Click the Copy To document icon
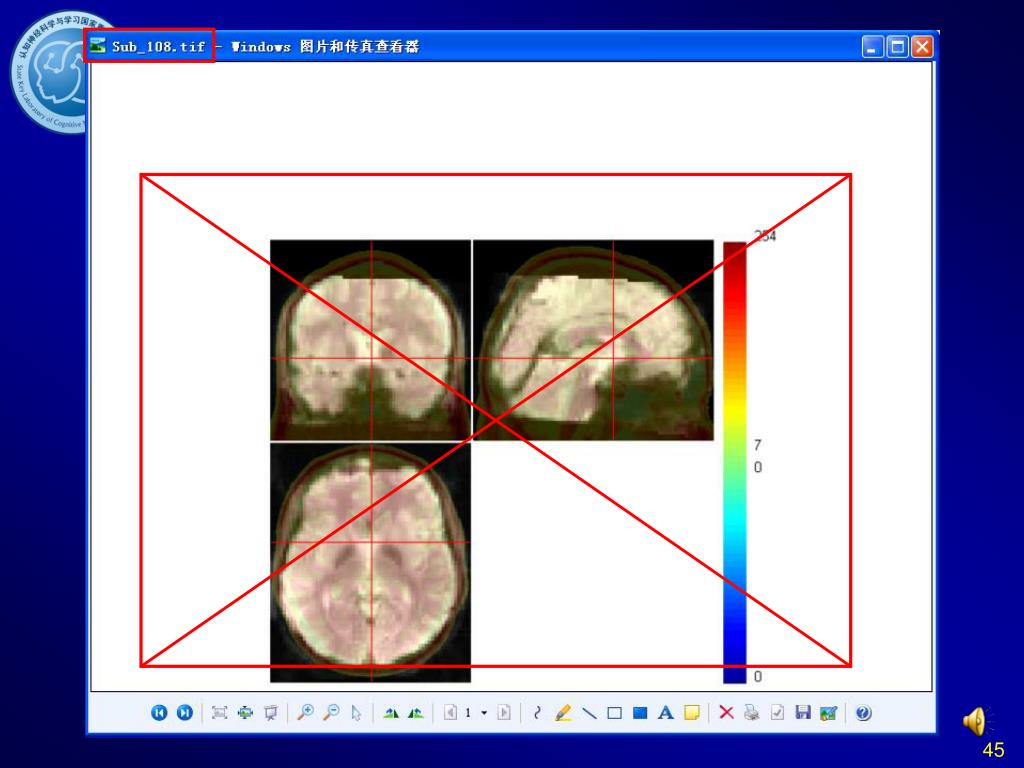1024x768 pixels. point(777,712)
